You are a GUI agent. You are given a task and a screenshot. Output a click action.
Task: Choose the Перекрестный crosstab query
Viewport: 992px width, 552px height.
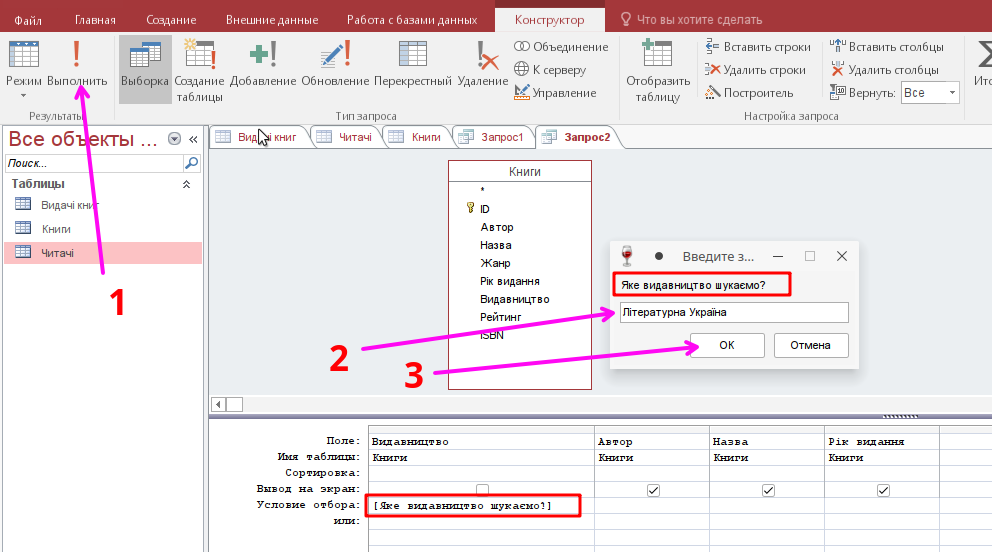[x=412, y=63]
